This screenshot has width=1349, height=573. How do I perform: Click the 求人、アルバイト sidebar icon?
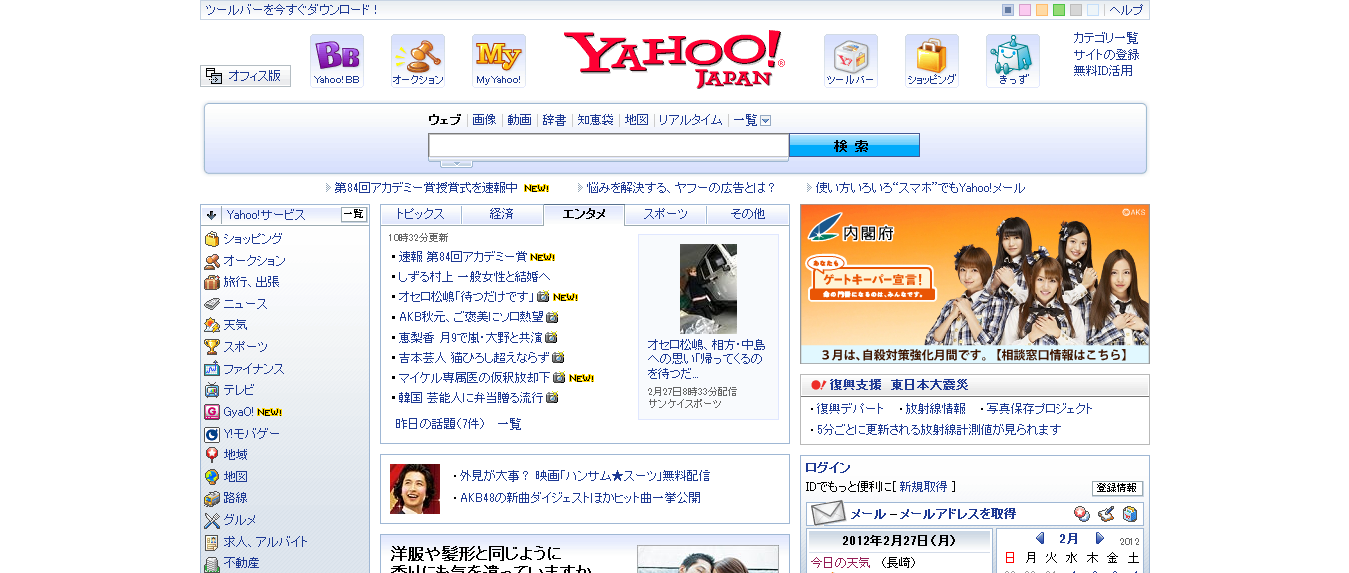point(212,542)
